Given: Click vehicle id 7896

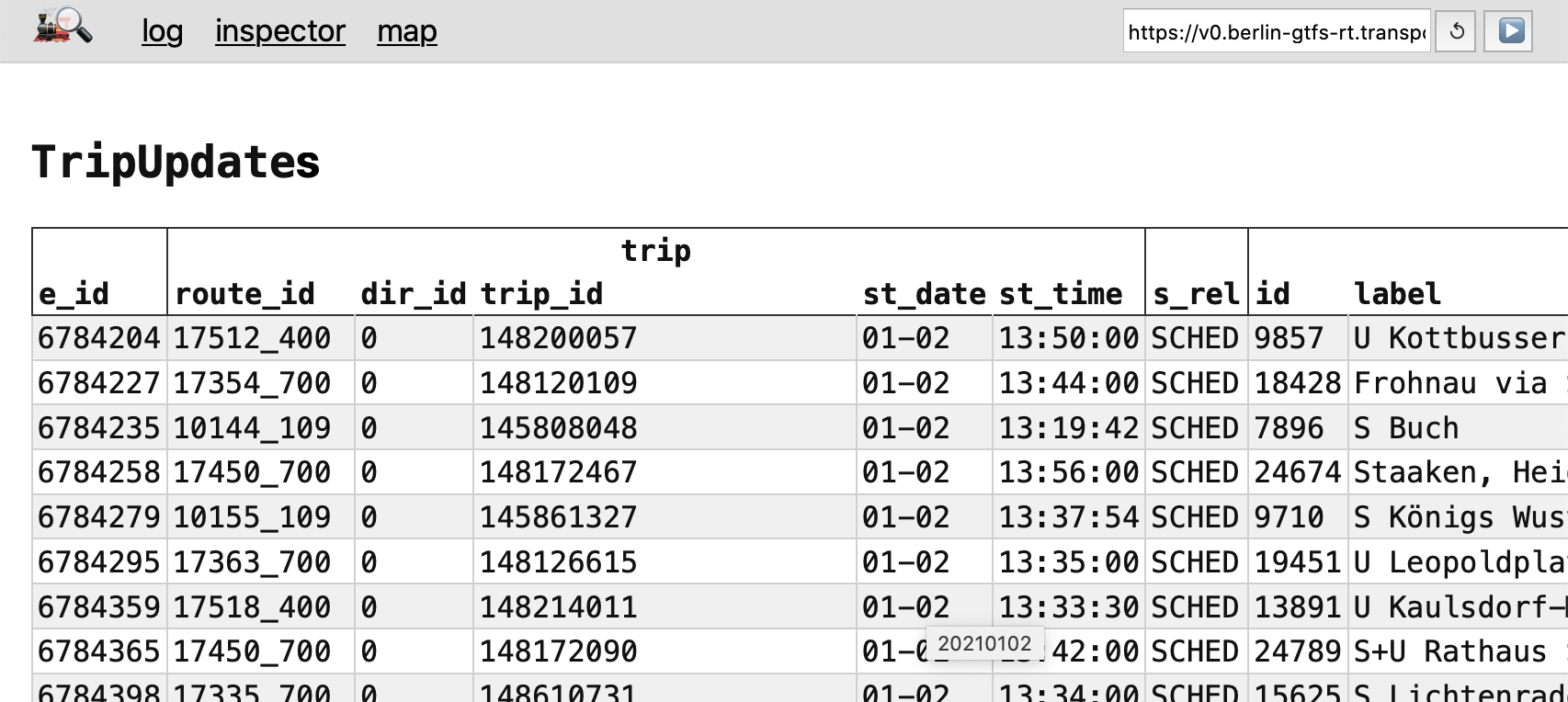Looking at the screenshot, I should tap(1290, 428).
